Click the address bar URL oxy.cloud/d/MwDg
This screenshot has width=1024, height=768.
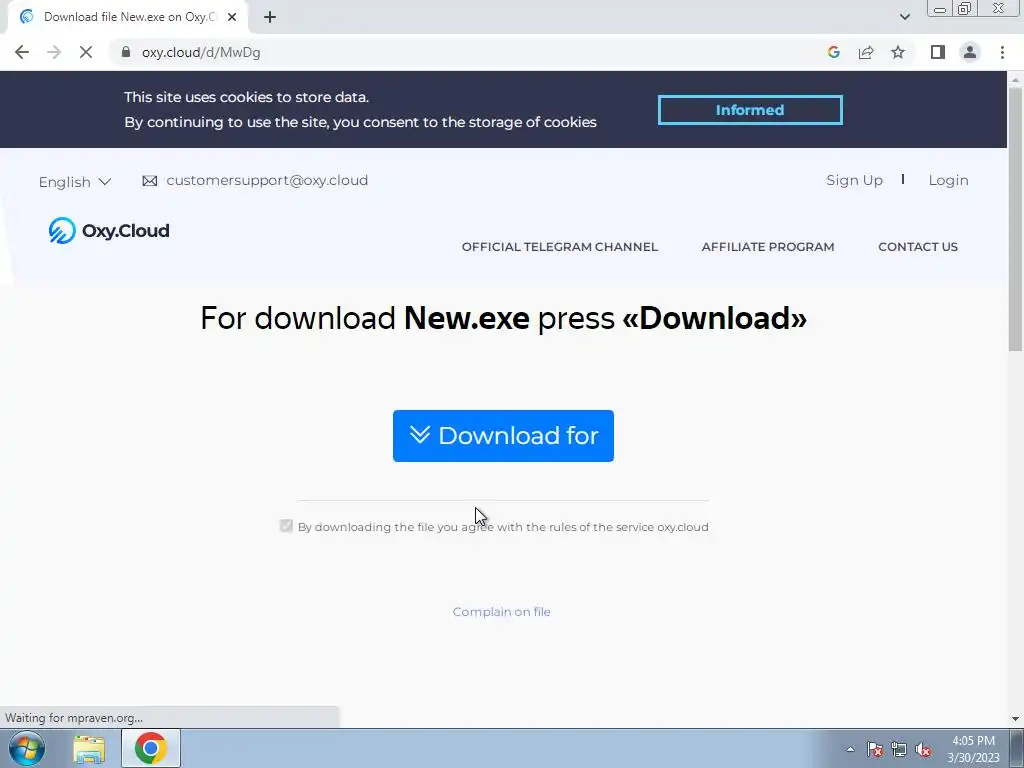click(x=201, y=52)
